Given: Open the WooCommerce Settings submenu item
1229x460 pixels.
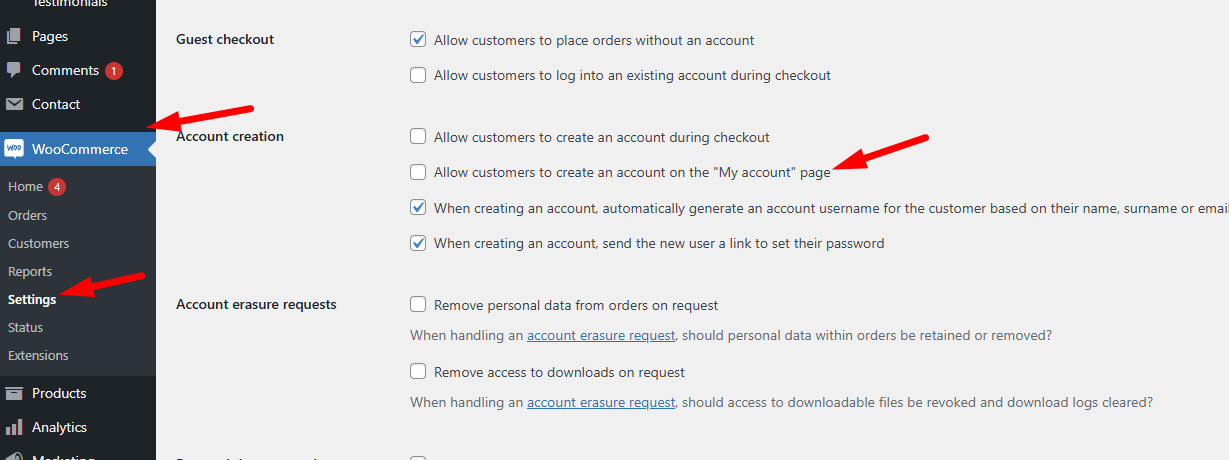Looking at the screenshot, I should [32, 299].
